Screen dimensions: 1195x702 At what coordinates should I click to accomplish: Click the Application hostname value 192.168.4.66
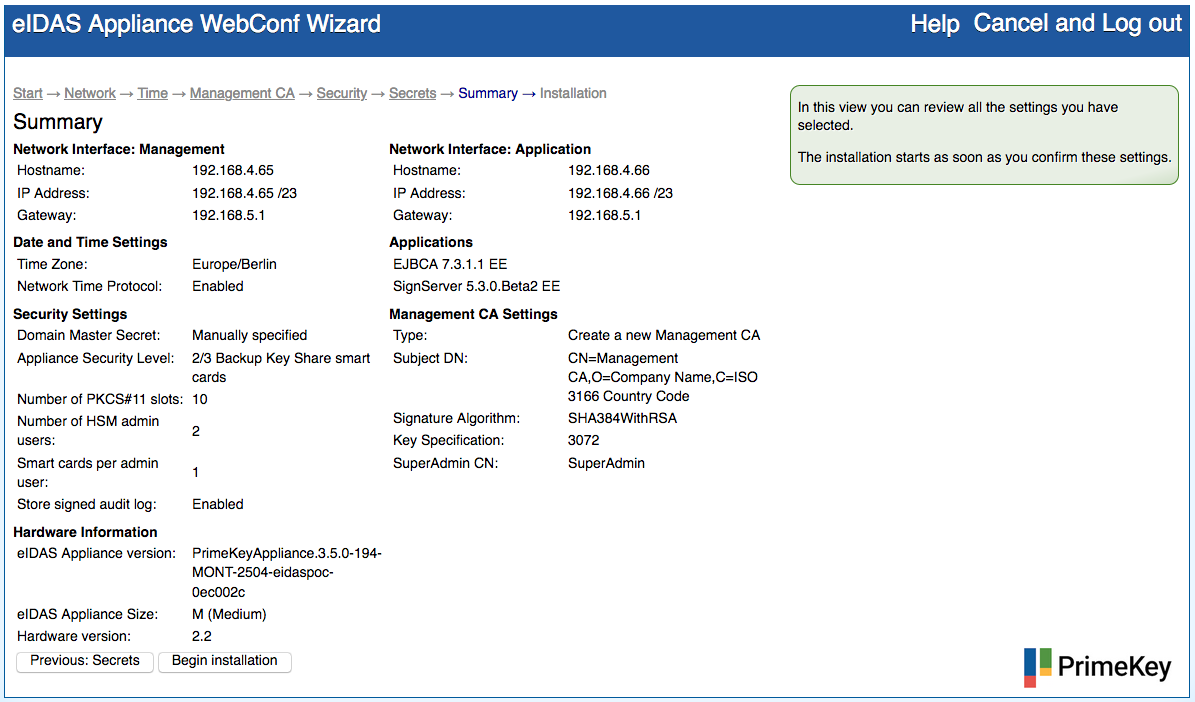click(x=609, y=171)
